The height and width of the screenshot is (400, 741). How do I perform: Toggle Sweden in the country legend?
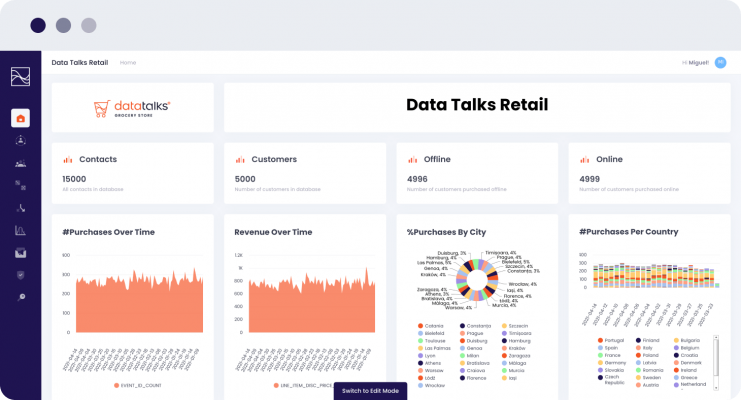pos(647,377)
